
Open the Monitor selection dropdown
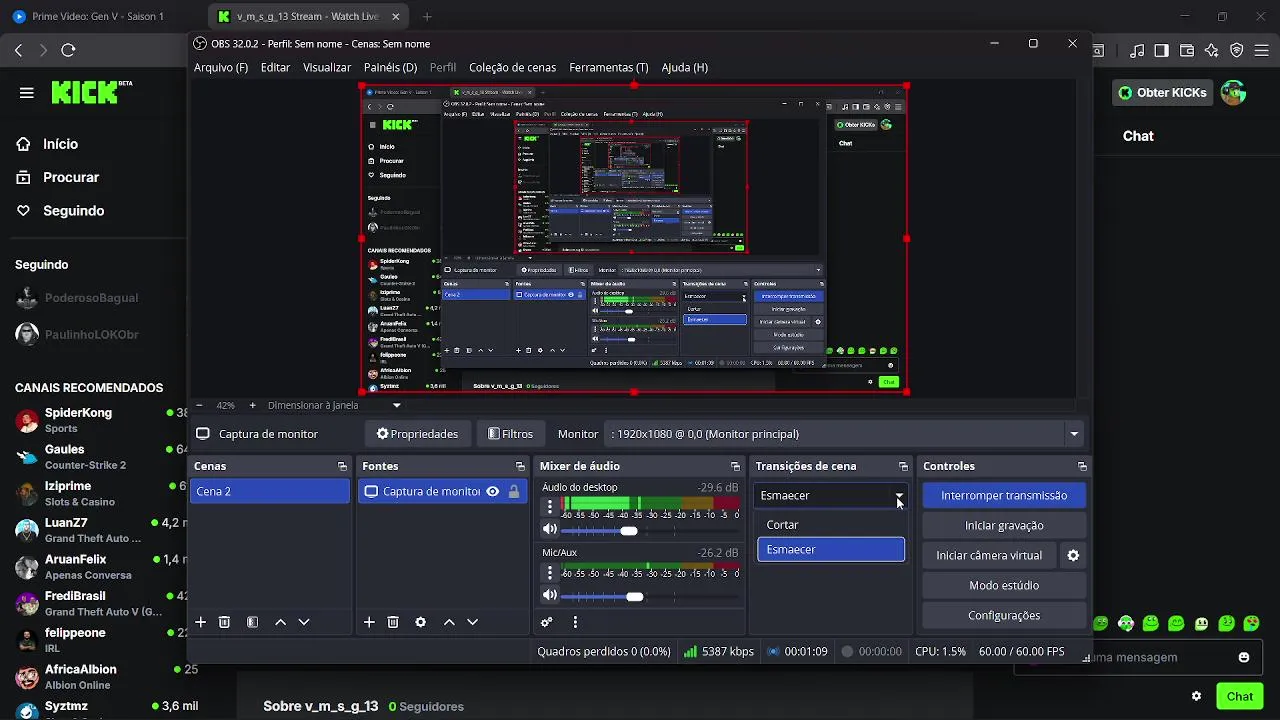tap(844, 434)
